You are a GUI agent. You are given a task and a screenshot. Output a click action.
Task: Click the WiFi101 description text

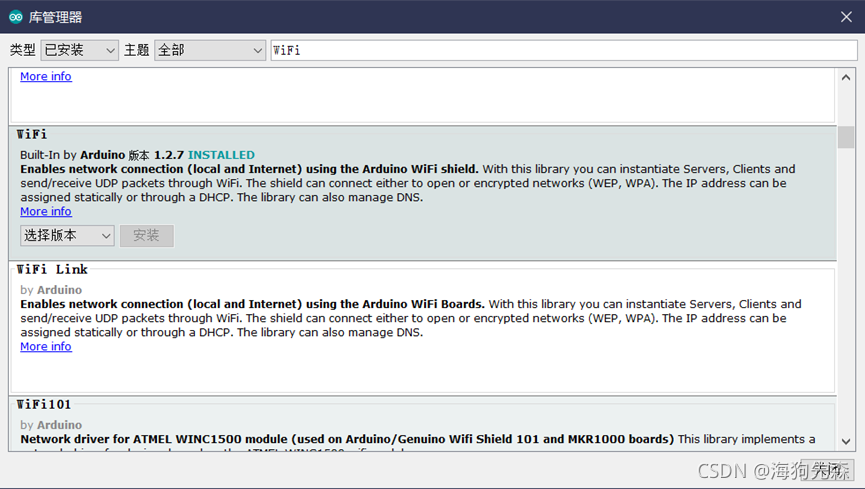point(418,439)
